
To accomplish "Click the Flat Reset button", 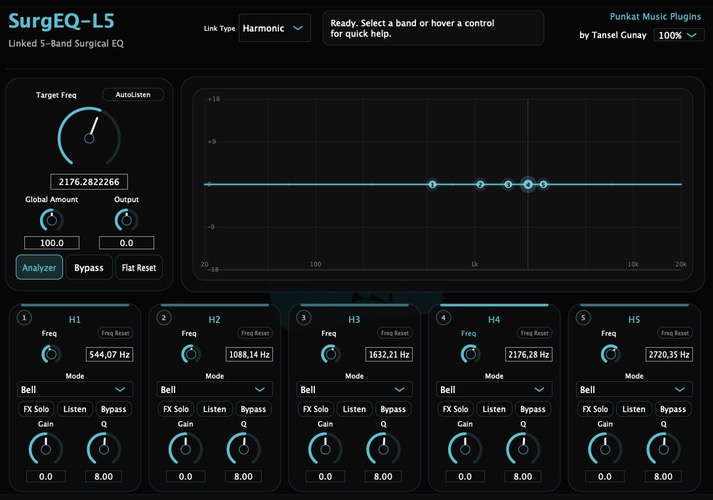I will (x=139, y=268).
